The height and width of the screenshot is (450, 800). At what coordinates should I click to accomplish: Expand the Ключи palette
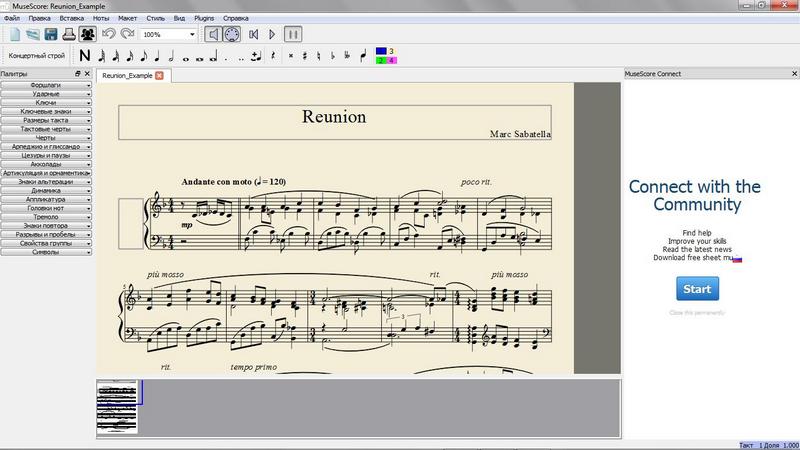tap(46, 103)
